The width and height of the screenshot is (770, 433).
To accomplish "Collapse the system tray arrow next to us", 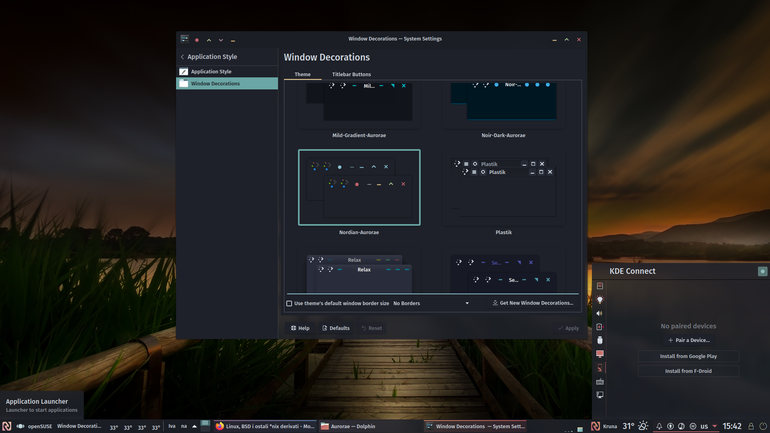I will [715, 426].
